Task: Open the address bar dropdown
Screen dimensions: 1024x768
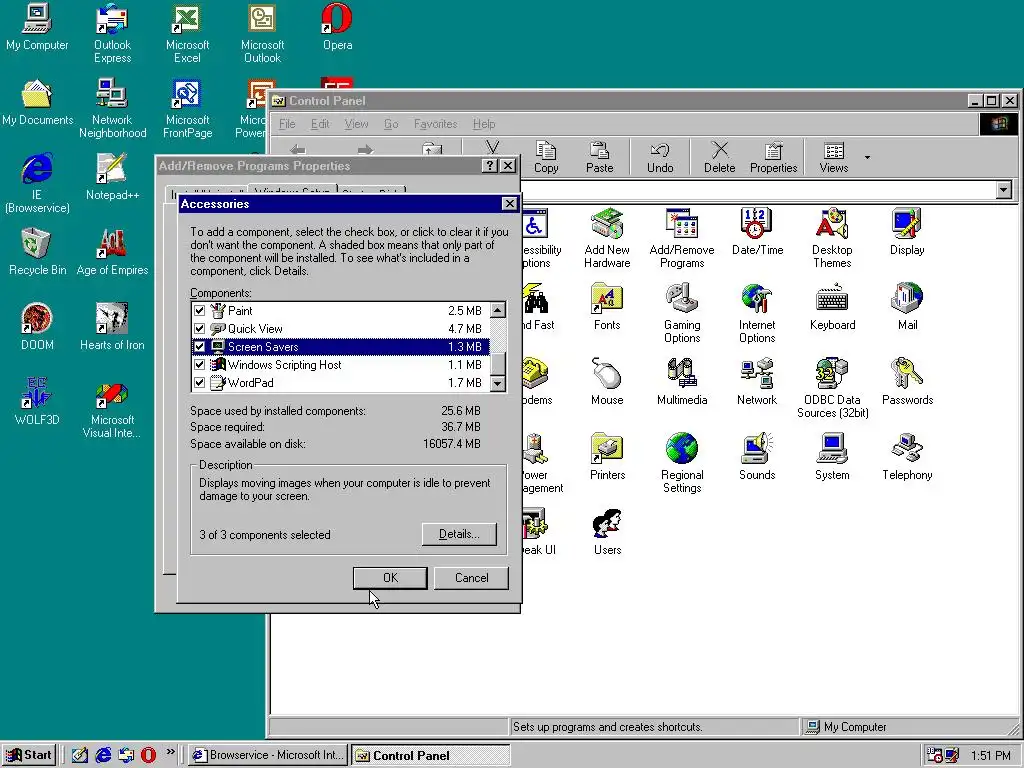Action: pyautogui.click(x=1004, y=190)
